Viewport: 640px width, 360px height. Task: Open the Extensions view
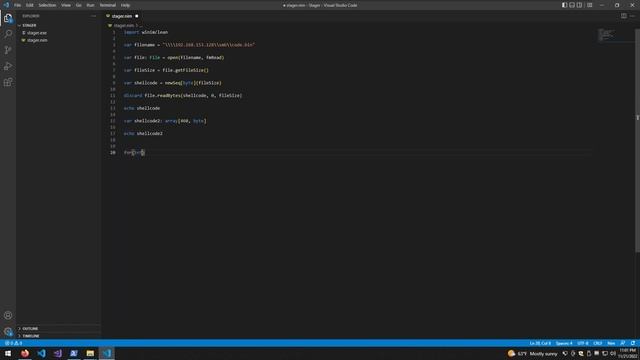click(x=8, y=82)
